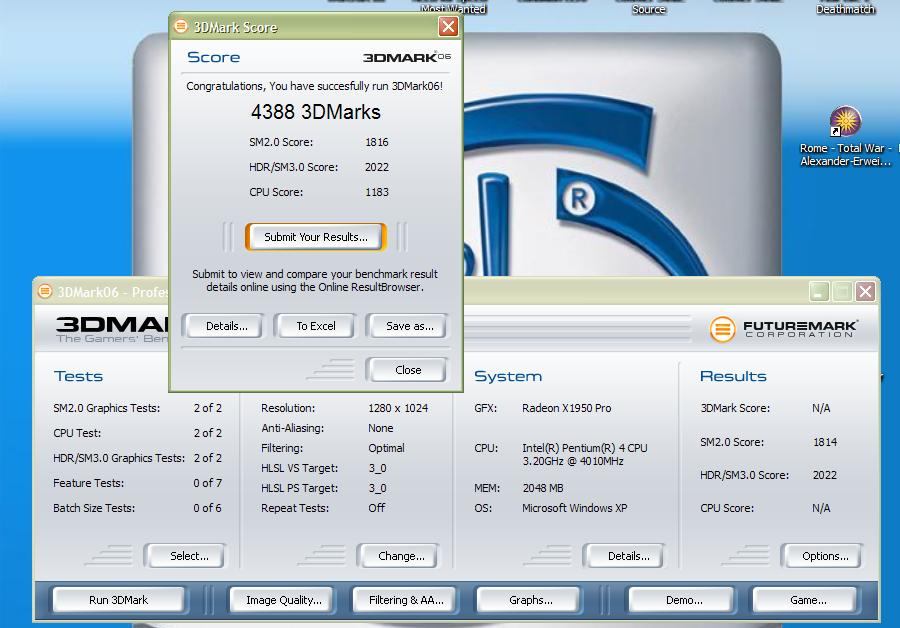Click the 3DMark06 logo in Score dialog
The width and height of the screenshot is (900, 628).
point(407,57)
